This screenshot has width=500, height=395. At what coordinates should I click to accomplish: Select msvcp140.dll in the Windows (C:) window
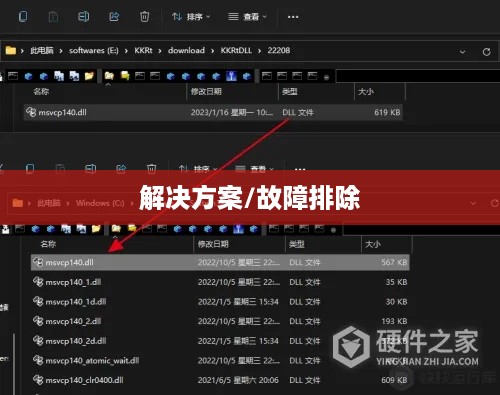click(x=220, y=262)
